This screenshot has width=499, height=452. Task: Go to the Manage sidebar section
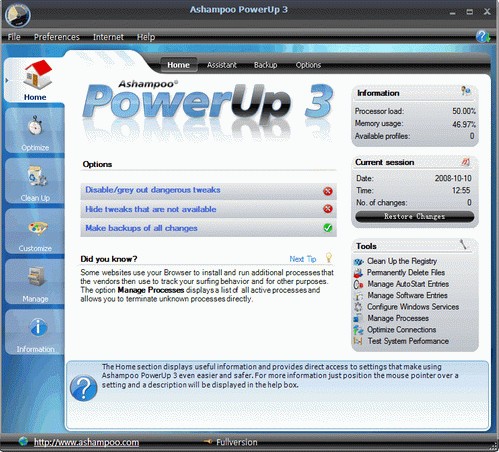click(35, 283)
